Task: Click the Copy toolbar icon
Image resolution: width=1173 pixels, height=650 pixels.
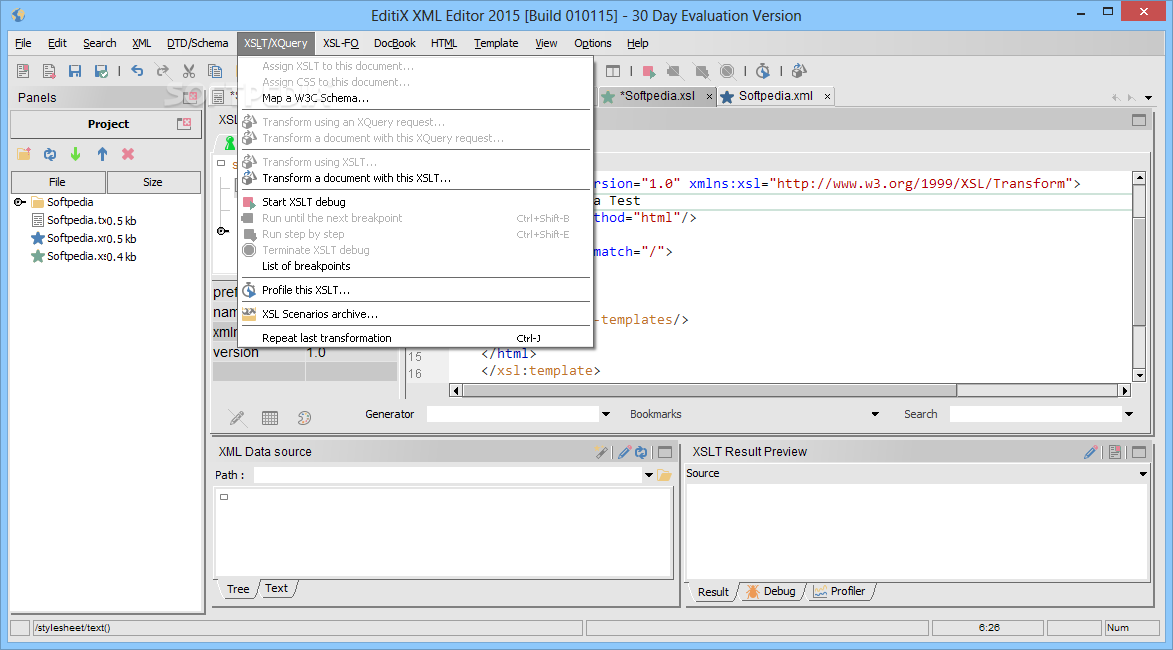Action: (215, 71)
